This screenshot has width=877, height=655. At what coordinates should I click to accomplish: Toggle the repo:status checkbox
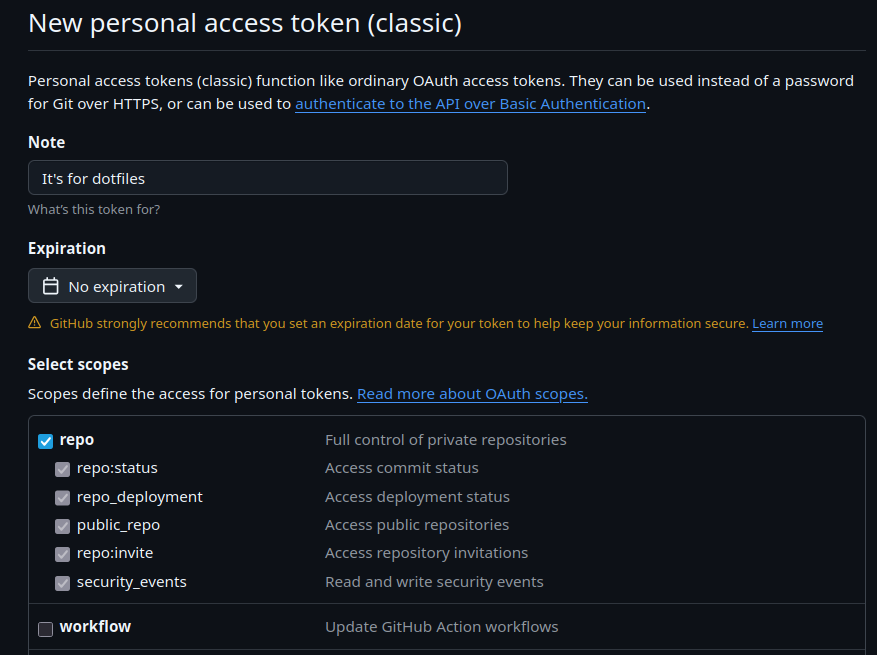(x=63, y=469)
